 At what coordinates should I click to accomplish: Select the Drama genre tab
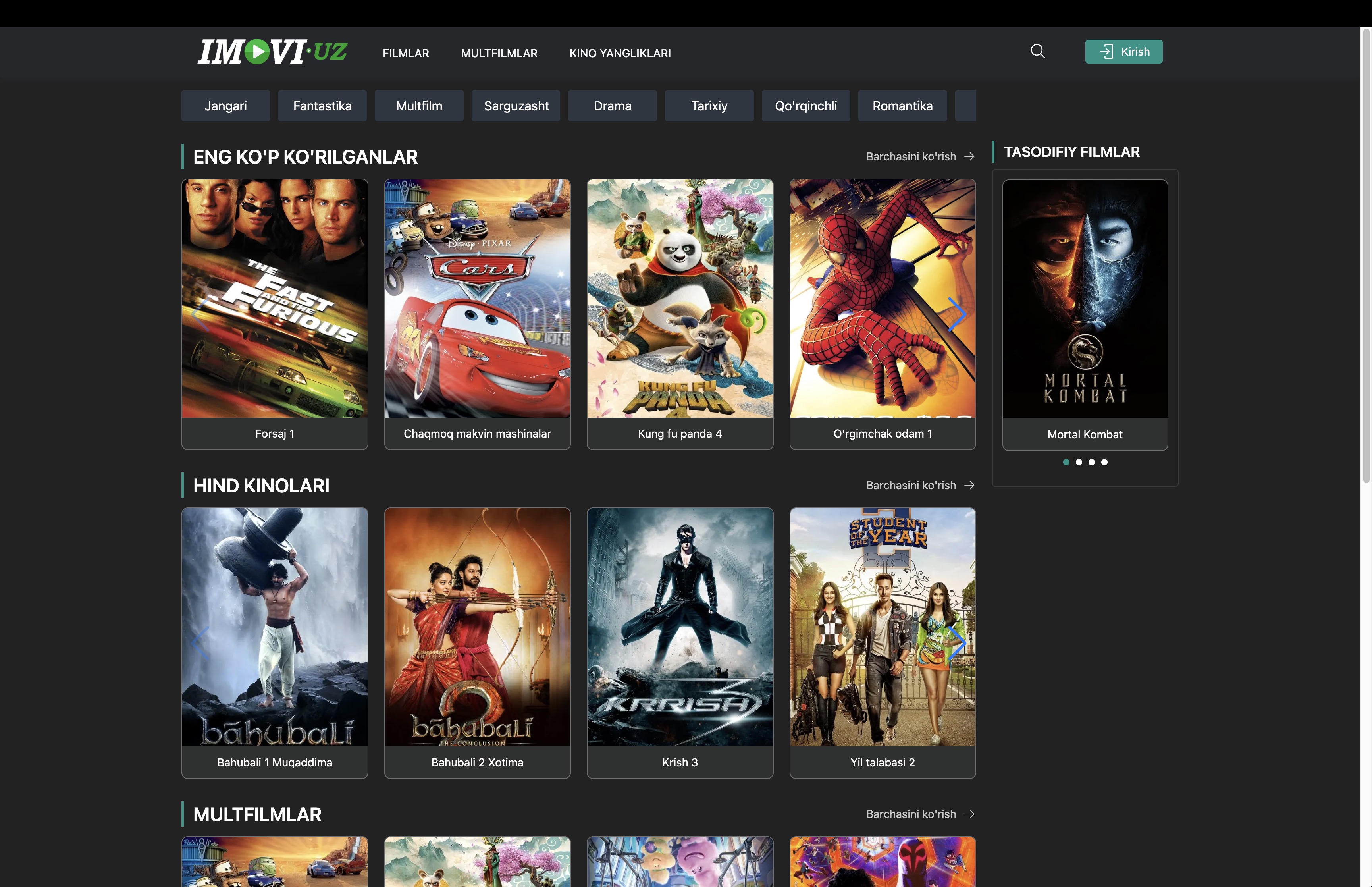(x=613, y=105)
